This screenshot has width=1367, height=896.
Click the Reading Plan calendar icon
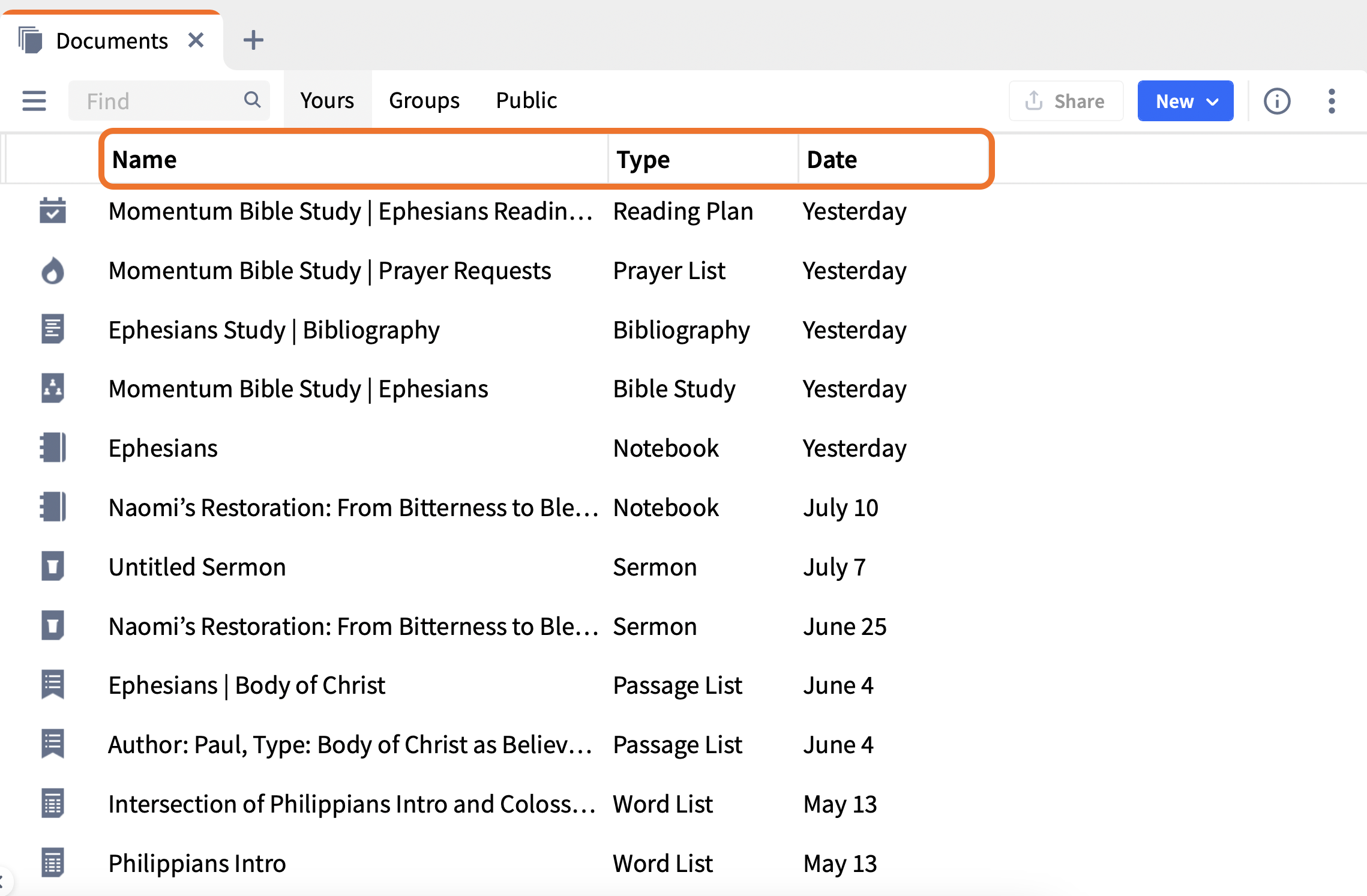point(53,211)
